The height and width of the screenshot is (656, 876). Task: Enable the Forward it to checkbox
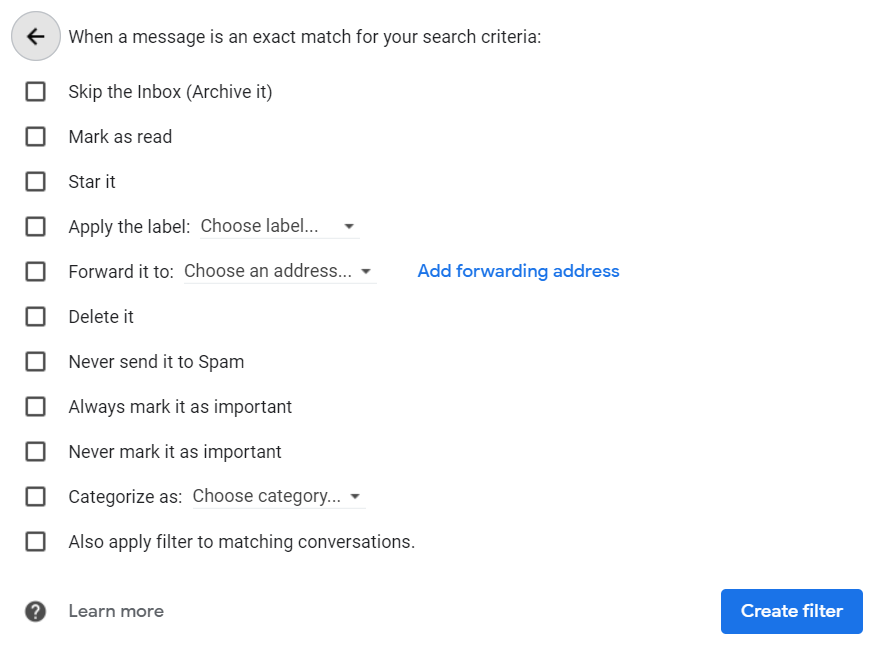(x=36, y=272)
